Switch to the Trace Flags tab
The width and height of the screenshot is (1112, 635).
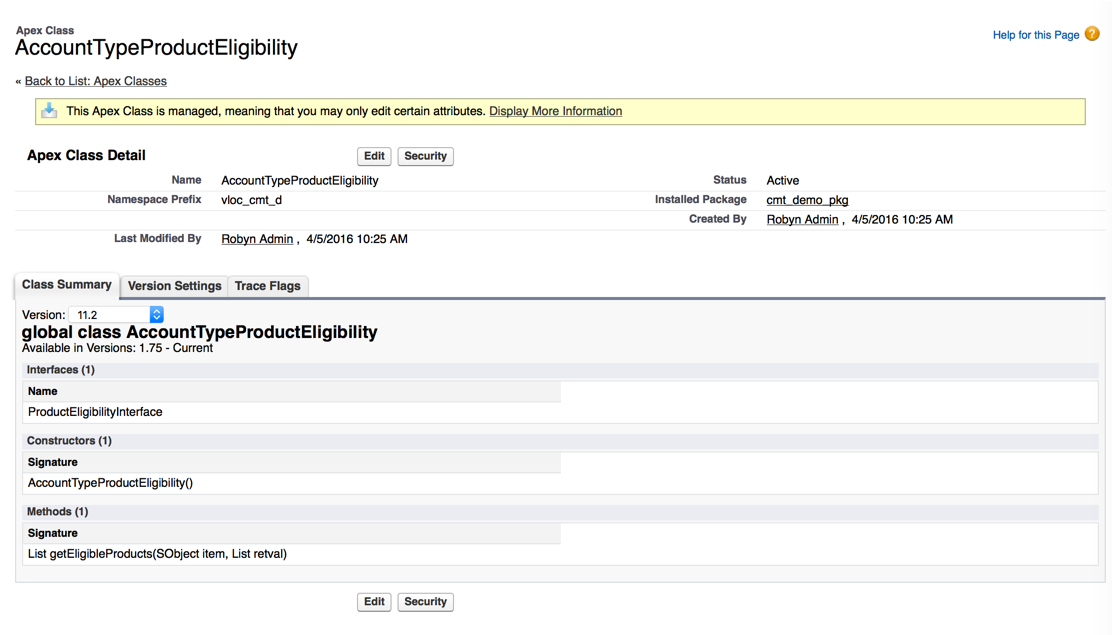click(x=267, y=286)
